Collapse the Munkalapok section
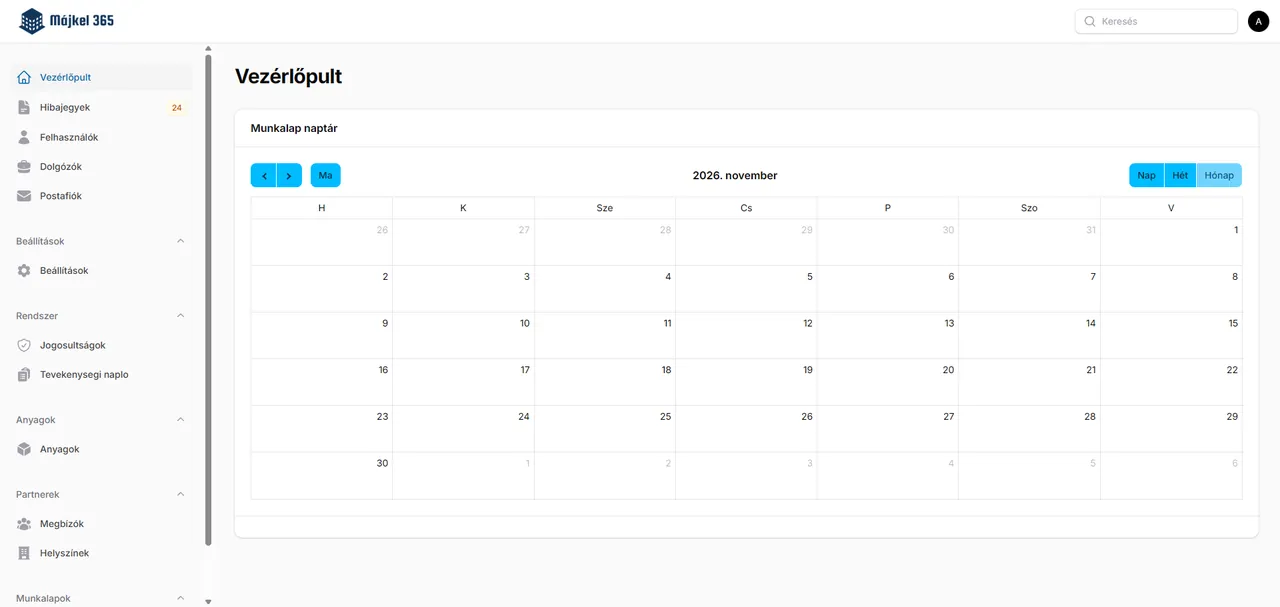This screenshot has height=607, width=1280. click(x=181, y=598)
